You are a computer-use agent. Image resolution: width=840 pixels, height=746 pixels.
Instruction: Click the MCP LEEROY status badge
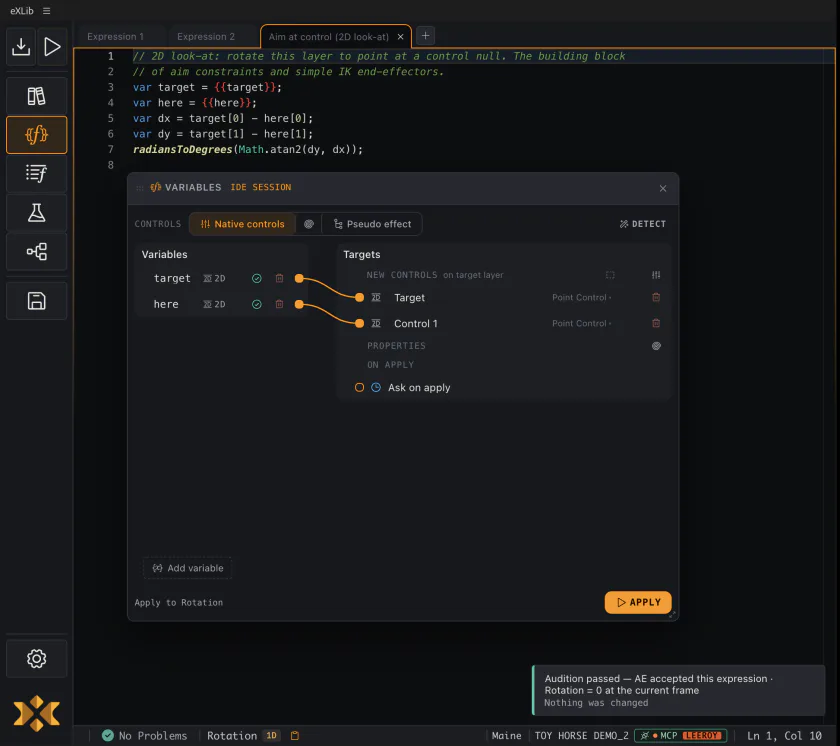(x=681, y=735)
